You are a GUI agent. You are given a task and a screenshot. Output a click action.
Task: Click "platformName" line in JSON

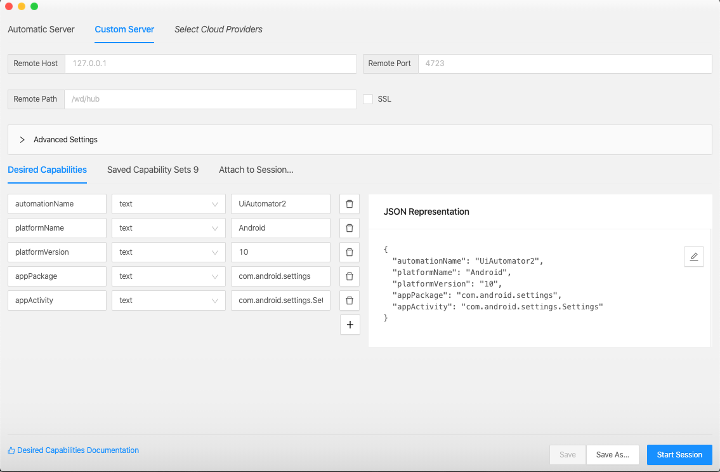click(451, 272)
